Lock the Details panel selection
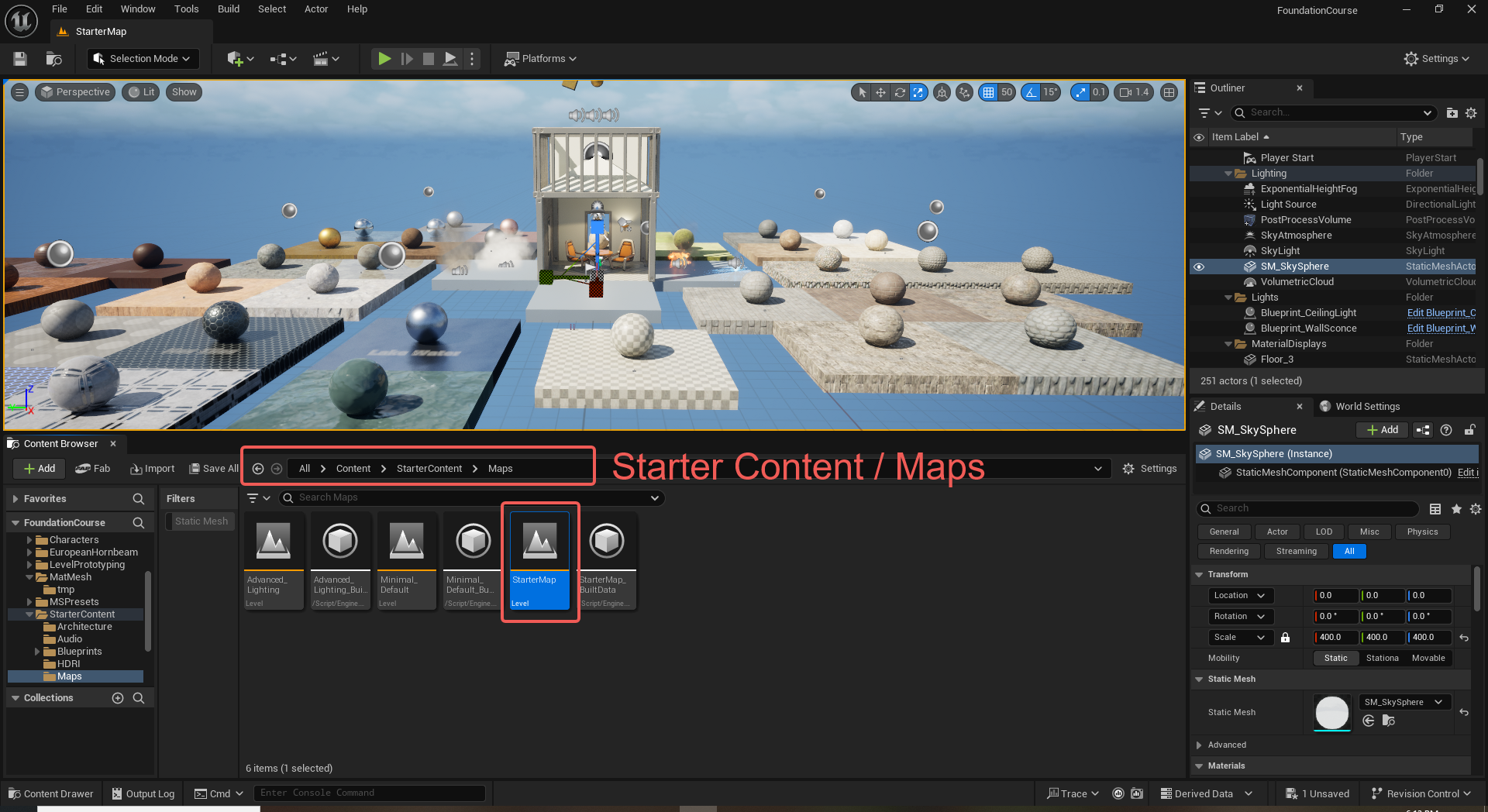Screen dimensions: 1488x812 [1469, 430]
